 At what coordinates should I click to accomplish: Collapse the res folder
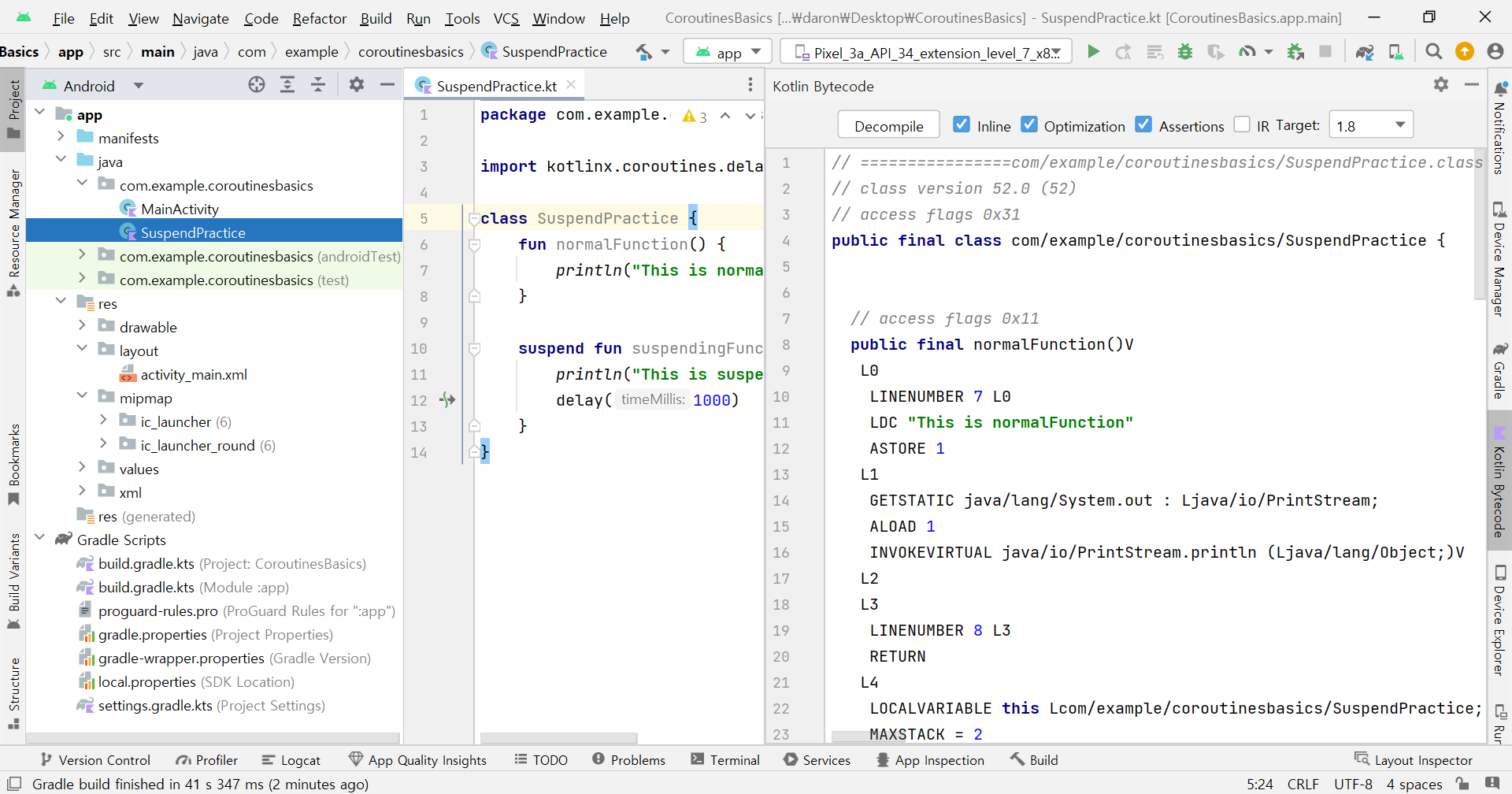coord(61,302)
